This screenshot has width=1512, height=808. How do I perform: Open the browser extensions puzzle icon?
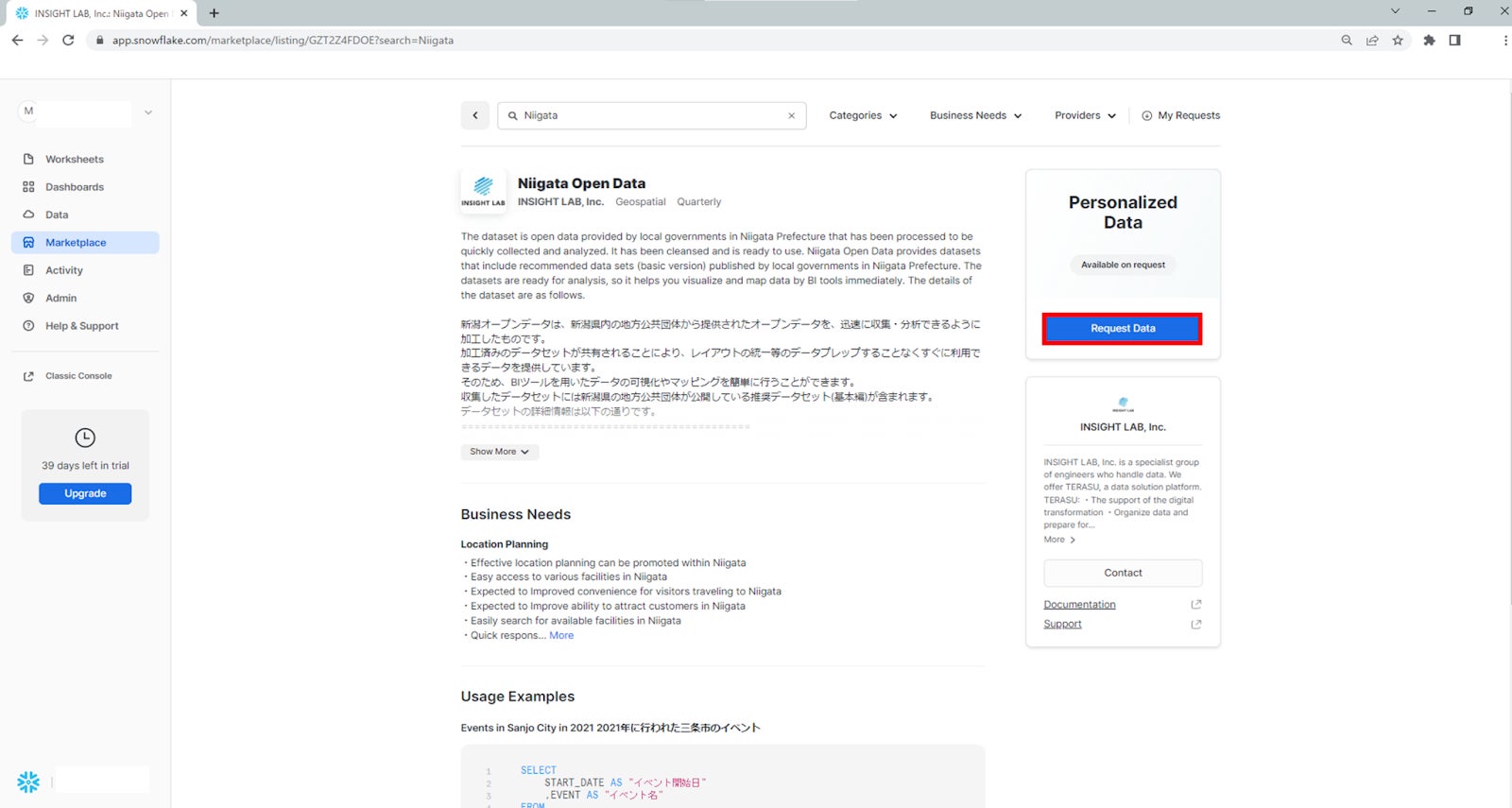[x=1429, y=40]
